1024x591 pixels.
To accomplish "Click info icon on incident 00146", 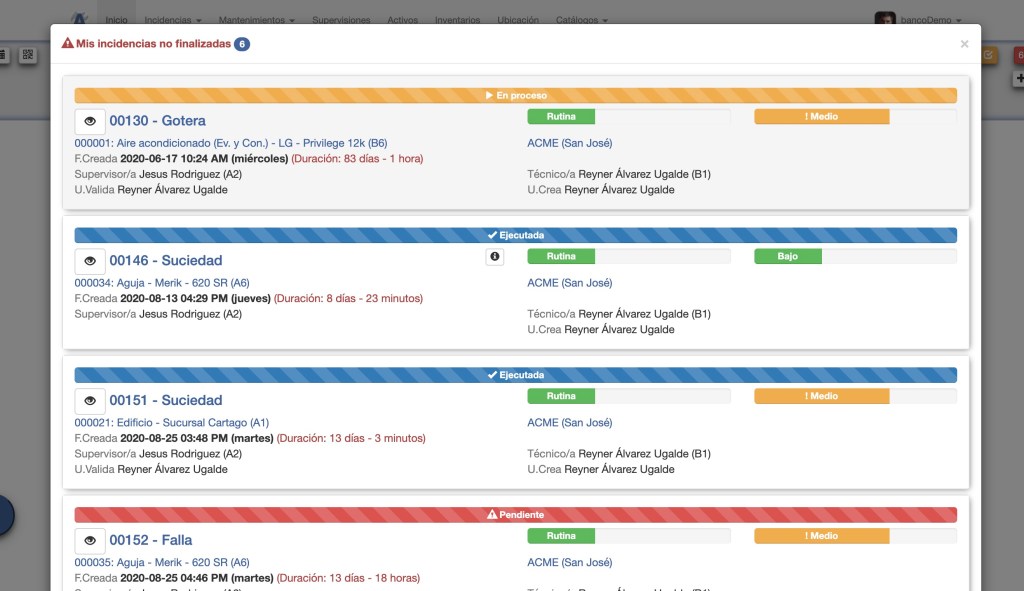I will click(x=494, y=257).
